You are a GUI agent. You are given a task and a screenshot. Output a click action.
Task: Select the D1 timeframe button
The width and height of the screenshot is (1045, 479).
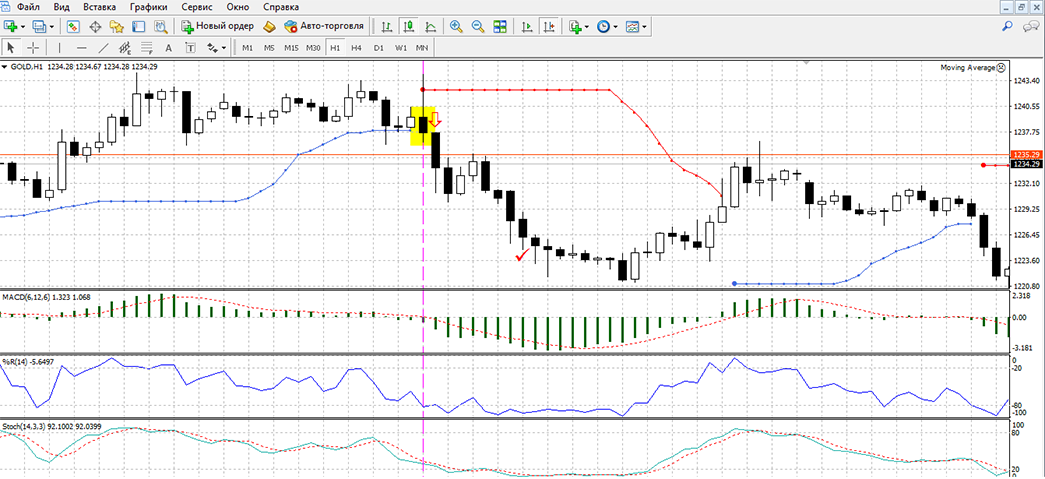(x=379, y=48)
